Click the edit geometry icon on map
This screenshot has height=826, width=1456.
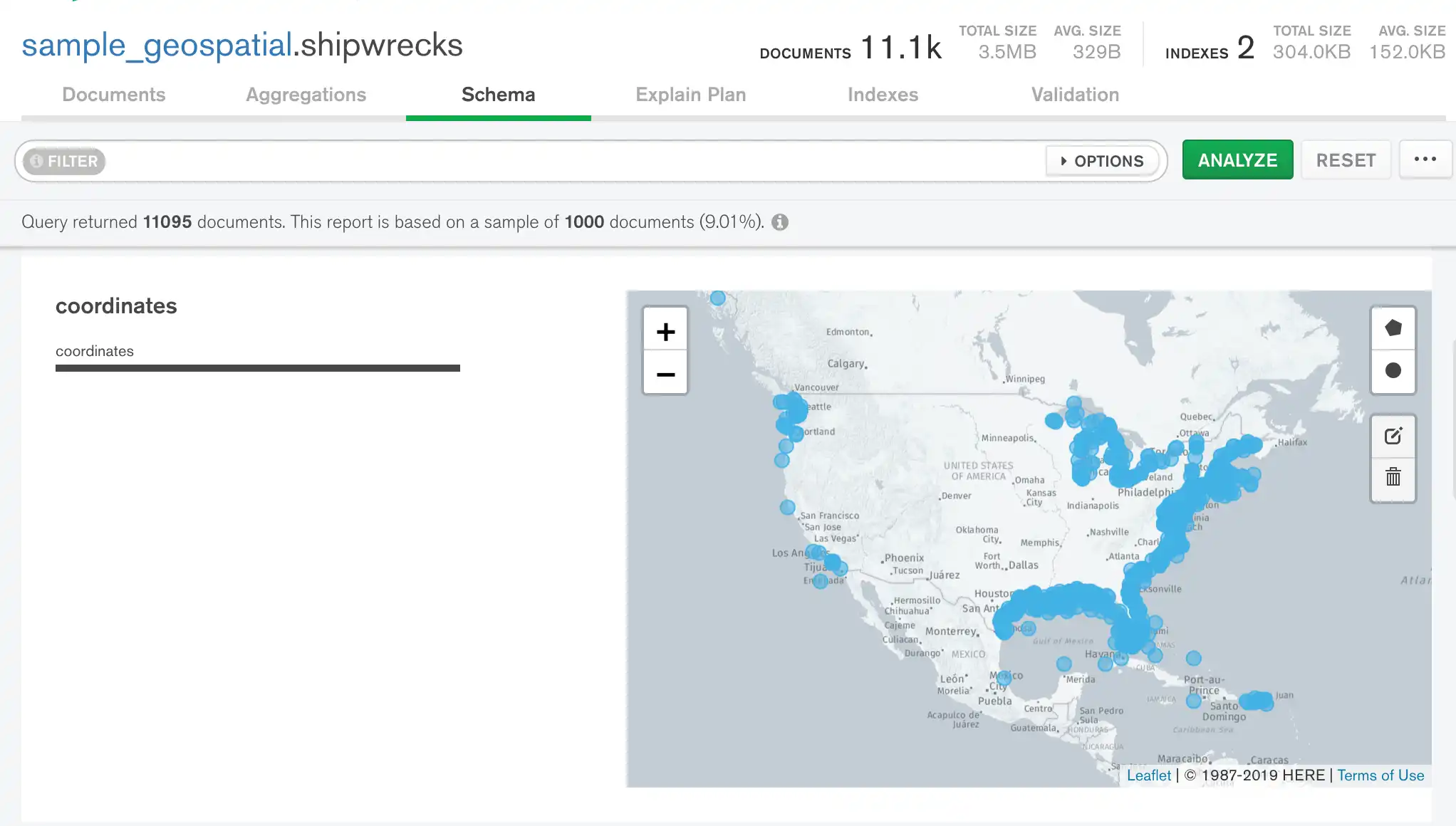point(1393,436)
